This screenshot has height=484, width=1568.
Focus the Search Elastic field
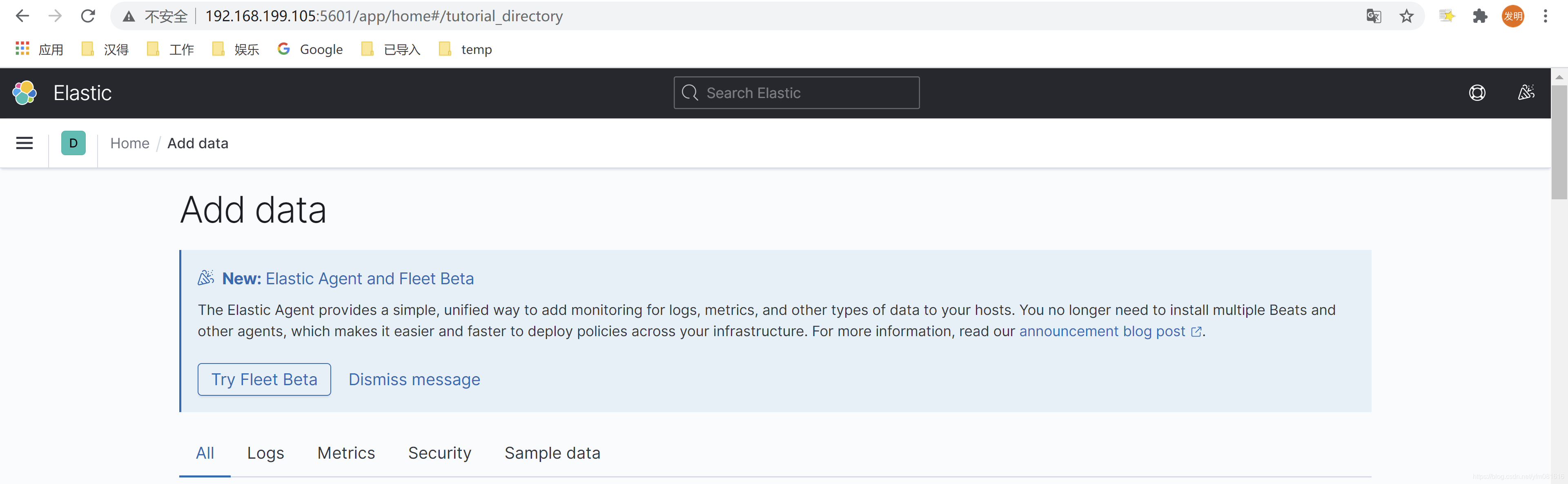(x=796, y=93)
